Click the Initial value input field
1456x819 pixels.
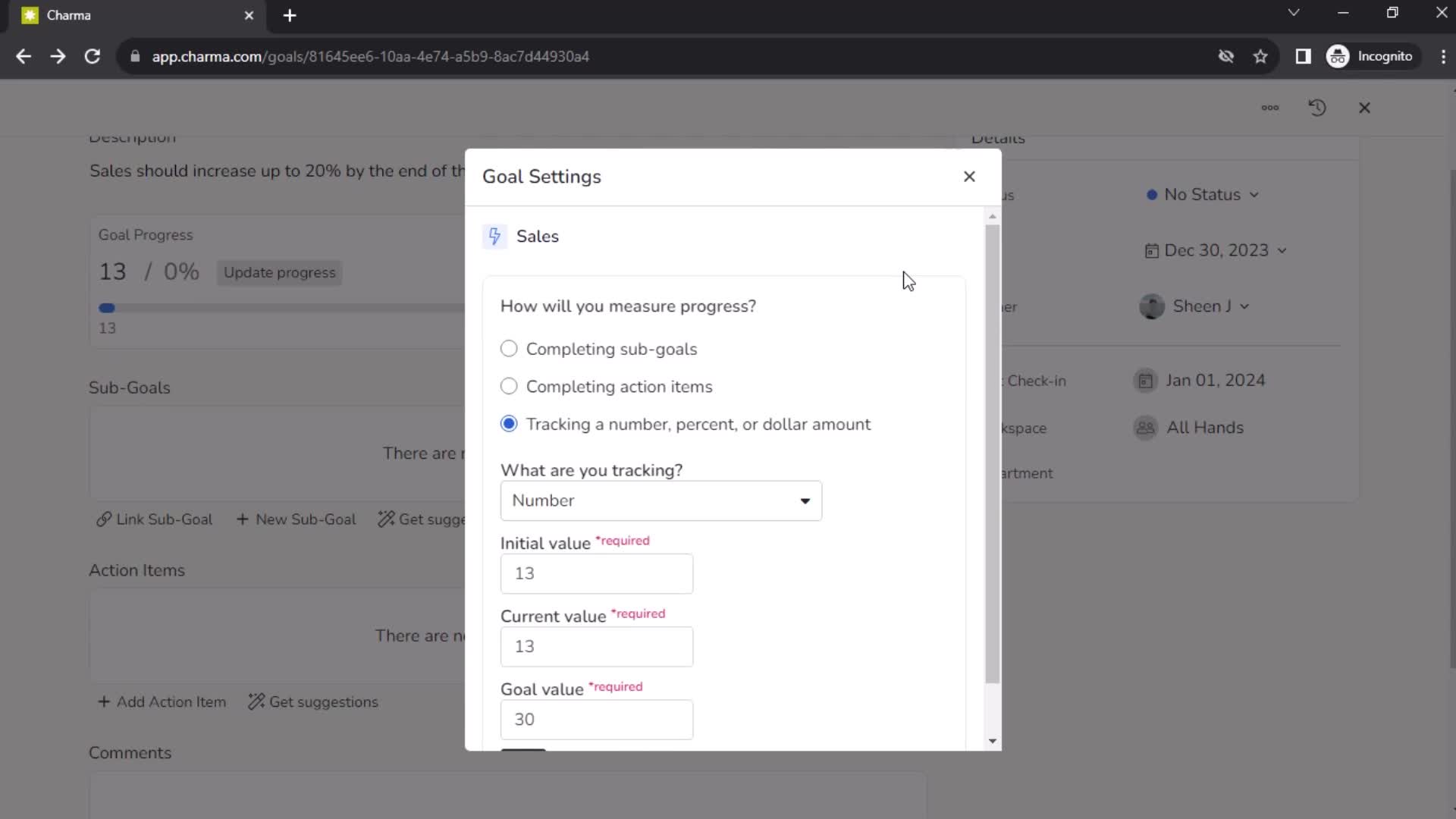click(597, 573)
